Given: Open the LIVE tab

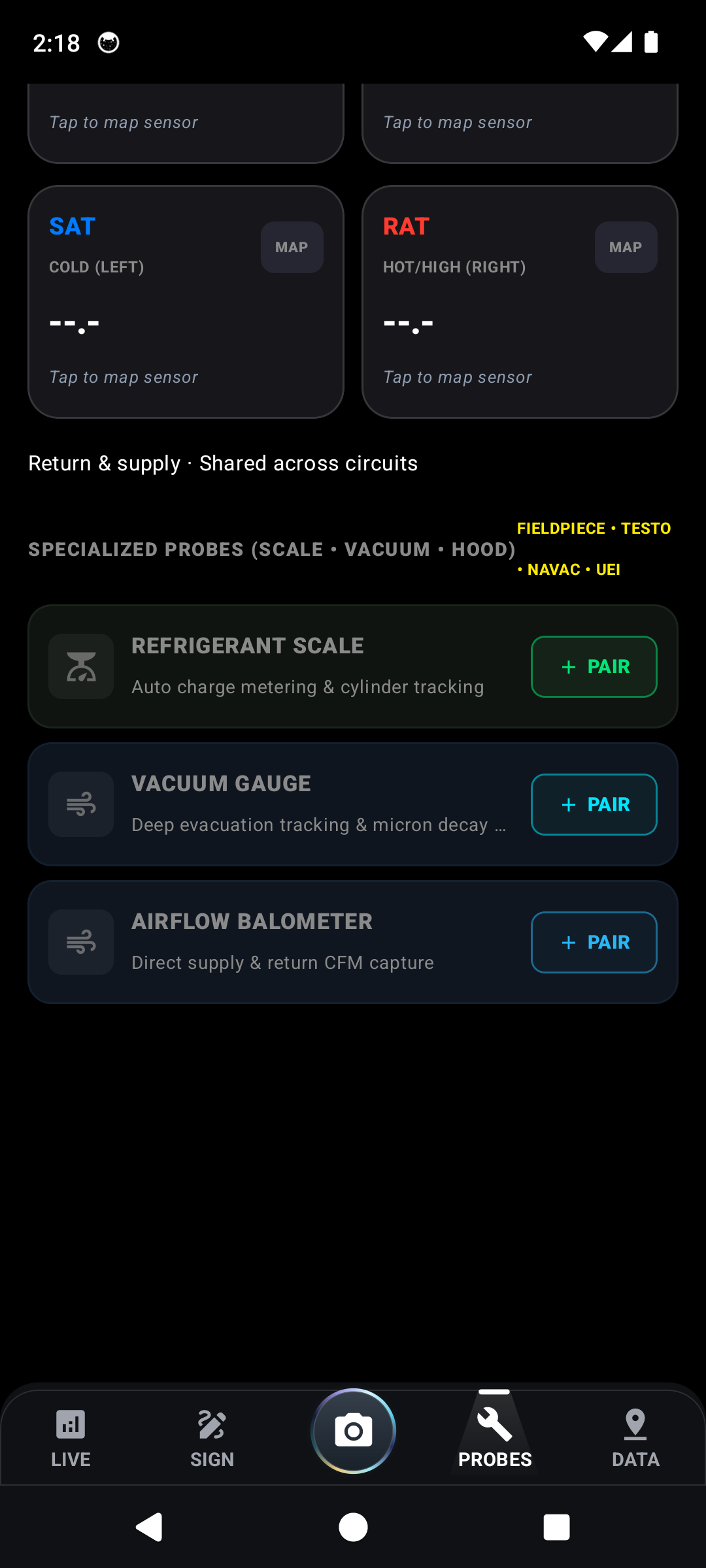Looking at the screenshot, I should pyautogui.click(x=71, y=1438).
